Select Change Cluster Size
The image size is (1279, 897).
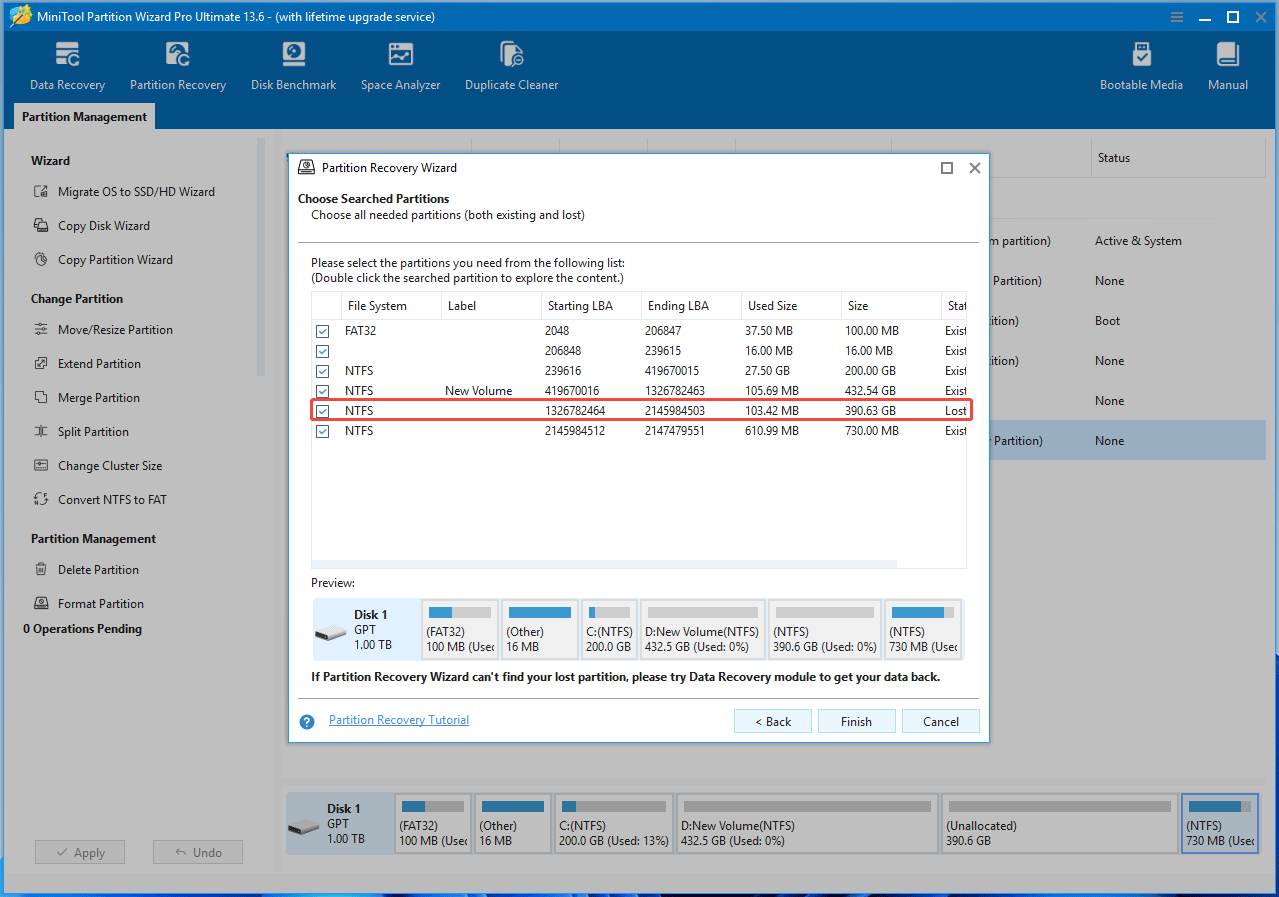pos(97,466)
